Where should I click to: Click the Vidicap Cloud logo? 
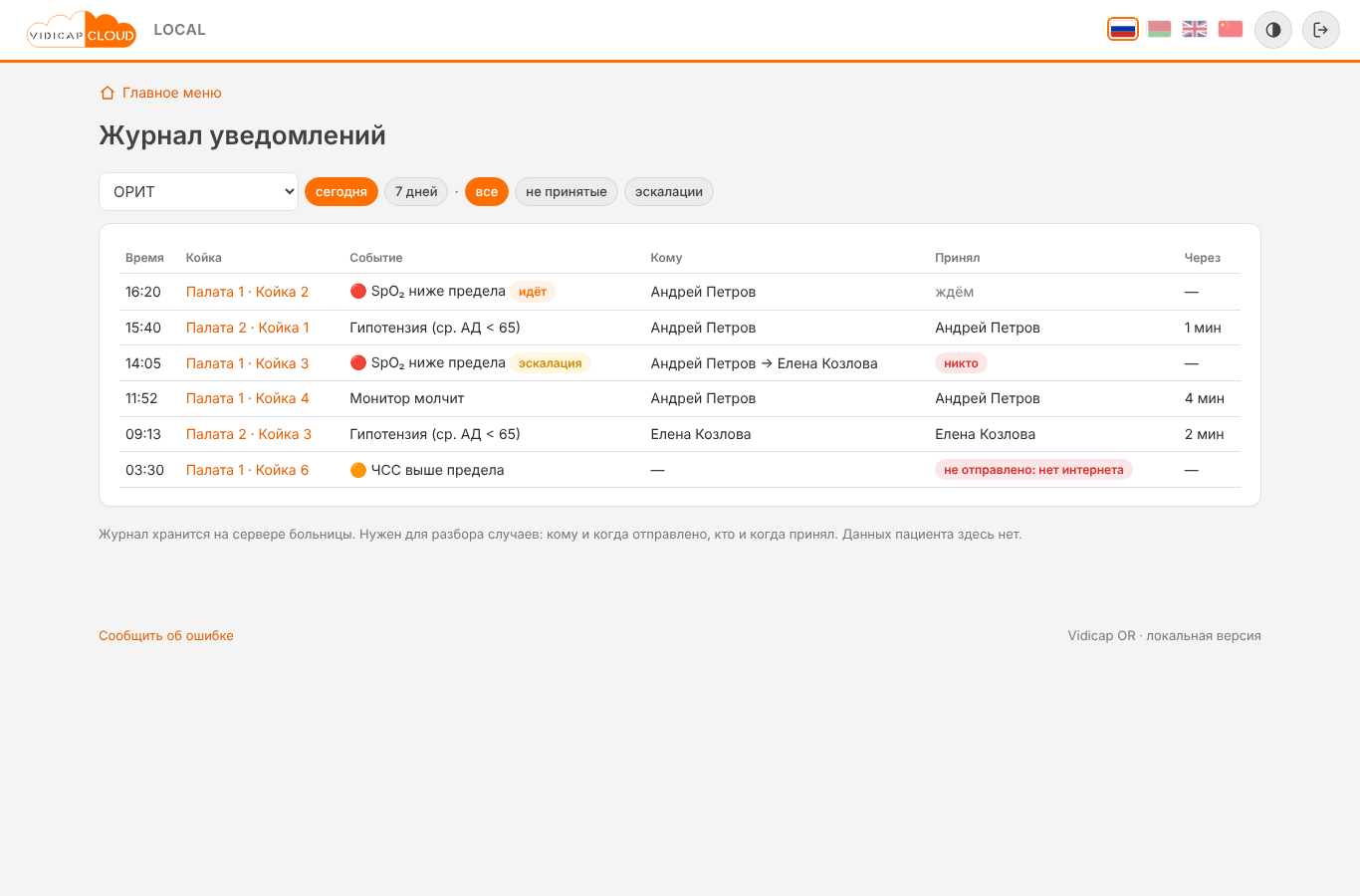coord(81,30)
